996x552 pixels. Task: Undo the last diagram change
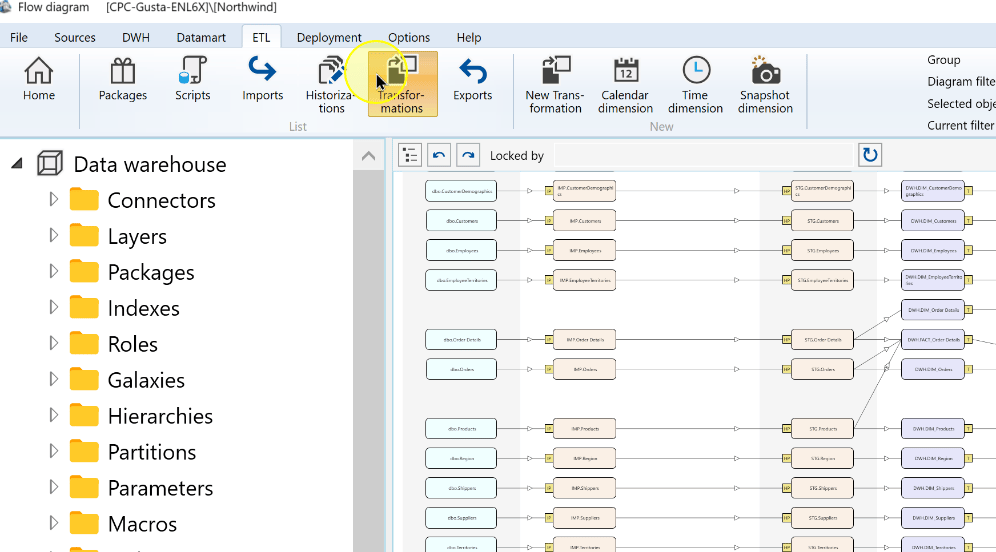point(439,155)
